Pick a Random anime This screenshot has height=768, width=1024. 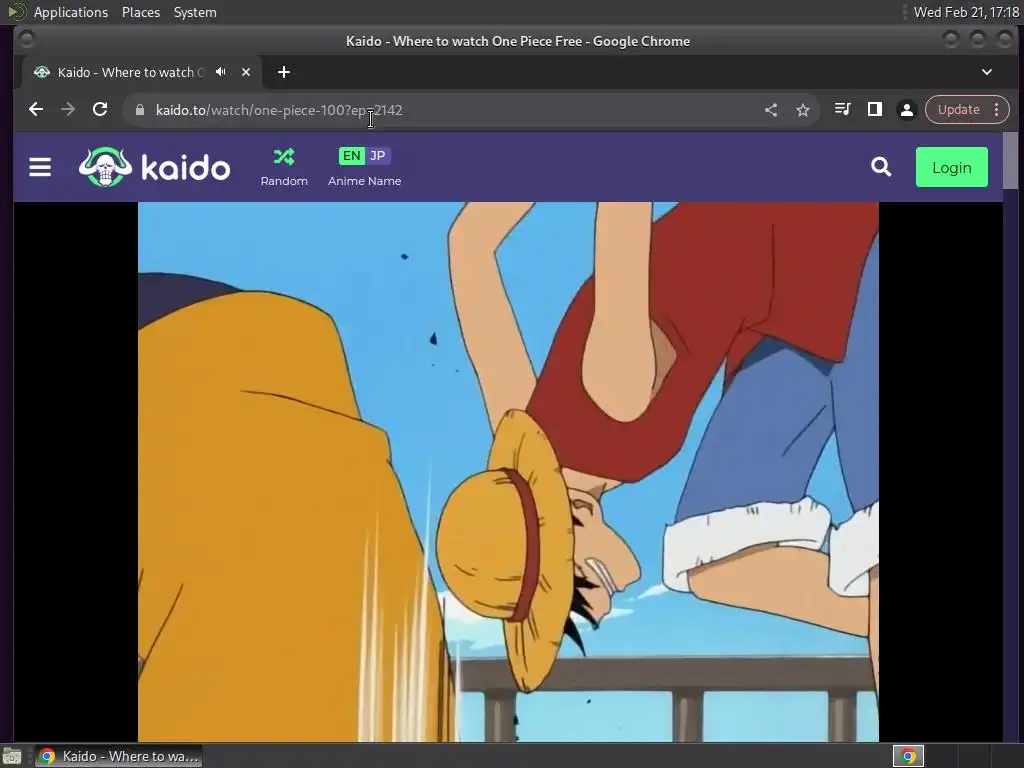click(x=284, y=167)
